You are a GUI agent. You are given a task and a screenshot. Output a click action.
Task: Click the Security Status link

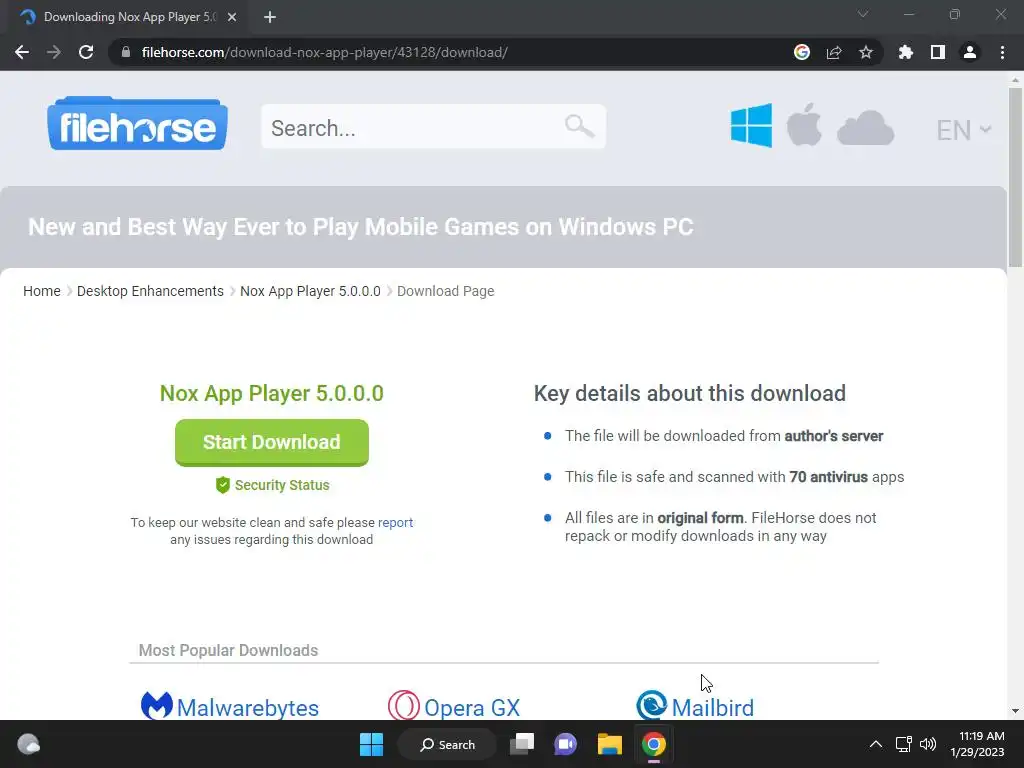coord(282,485)
